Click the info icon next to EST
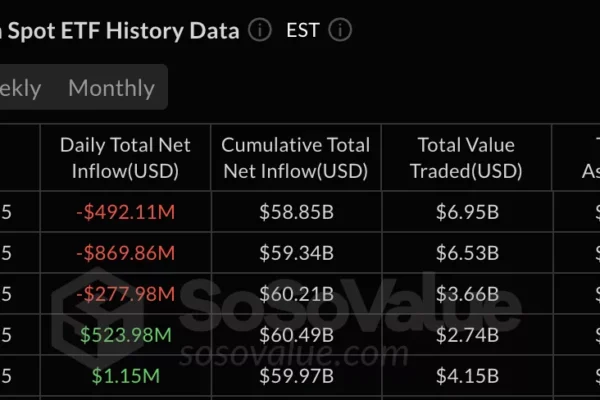This screenshot has height=400, width=600. (x=340, y=30)
